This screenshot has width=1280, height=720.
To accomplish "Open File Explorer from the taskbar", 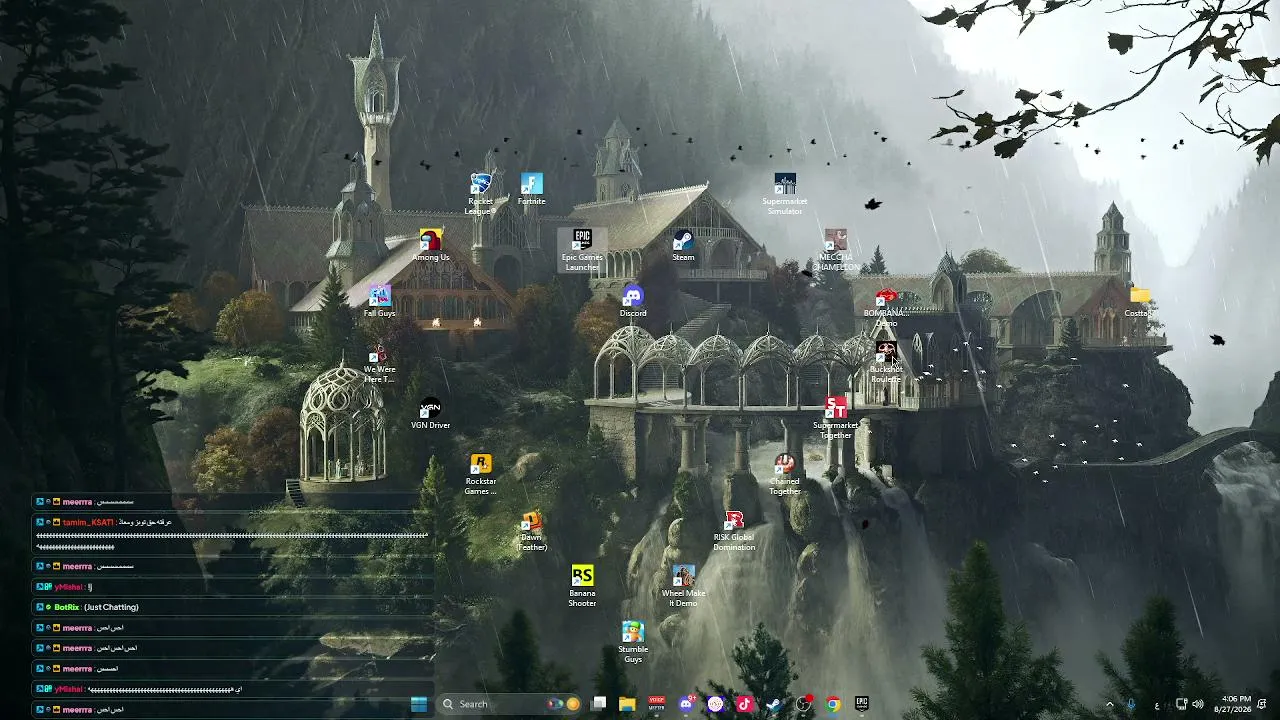I will [x=627, y=704].
